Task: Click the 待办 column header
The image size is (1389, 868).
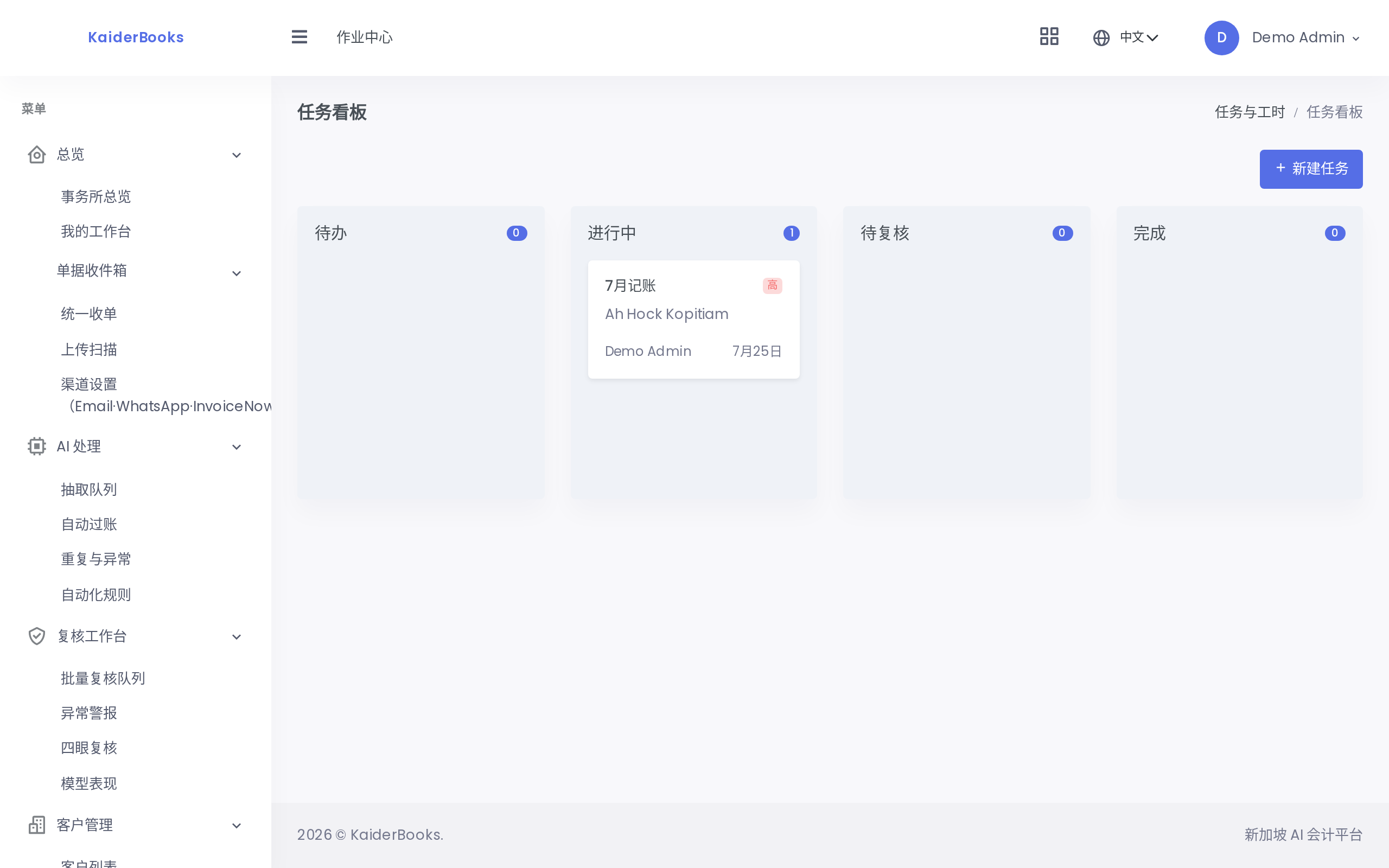Action: tap(331, 233)
